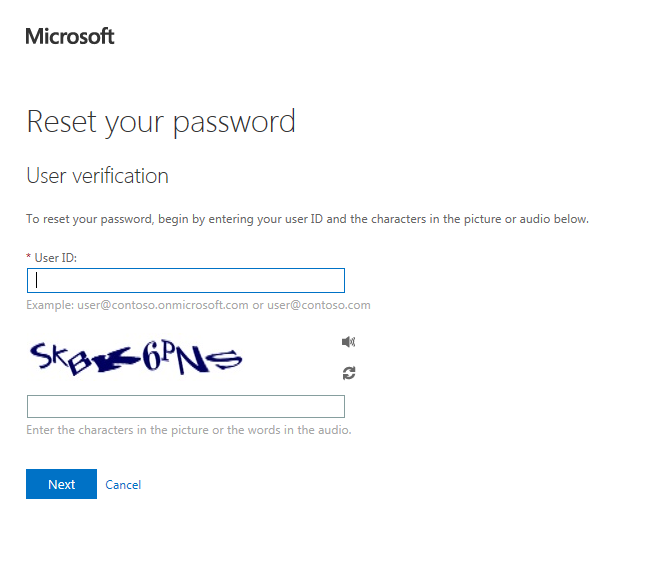This screenshot has height=583, width=652.
Task: Click the user@contoso.onmicrosoft.com example text
Action: pyautogui.click(x=163, y=305)
